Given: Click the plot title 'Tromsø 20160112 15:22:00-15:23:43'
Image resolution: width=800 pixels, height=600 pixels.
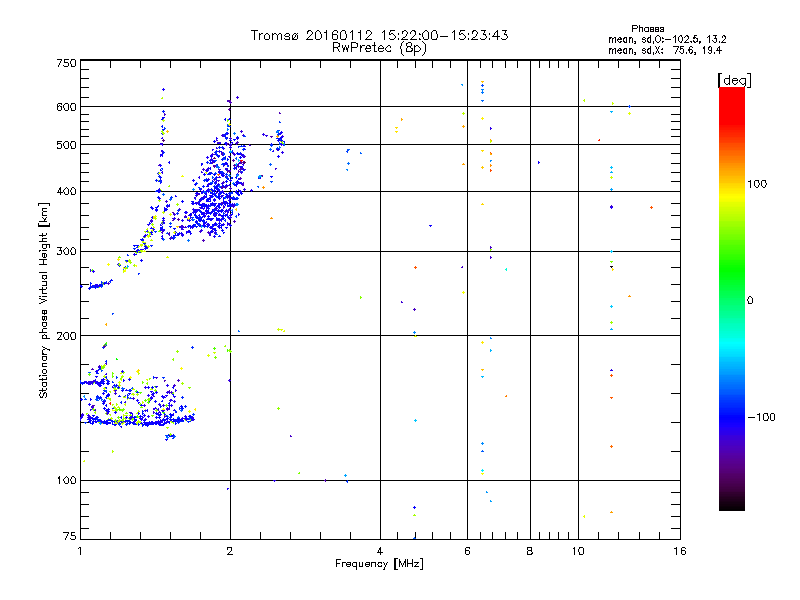Looking at the screenshot, I should tap(379, 35).
